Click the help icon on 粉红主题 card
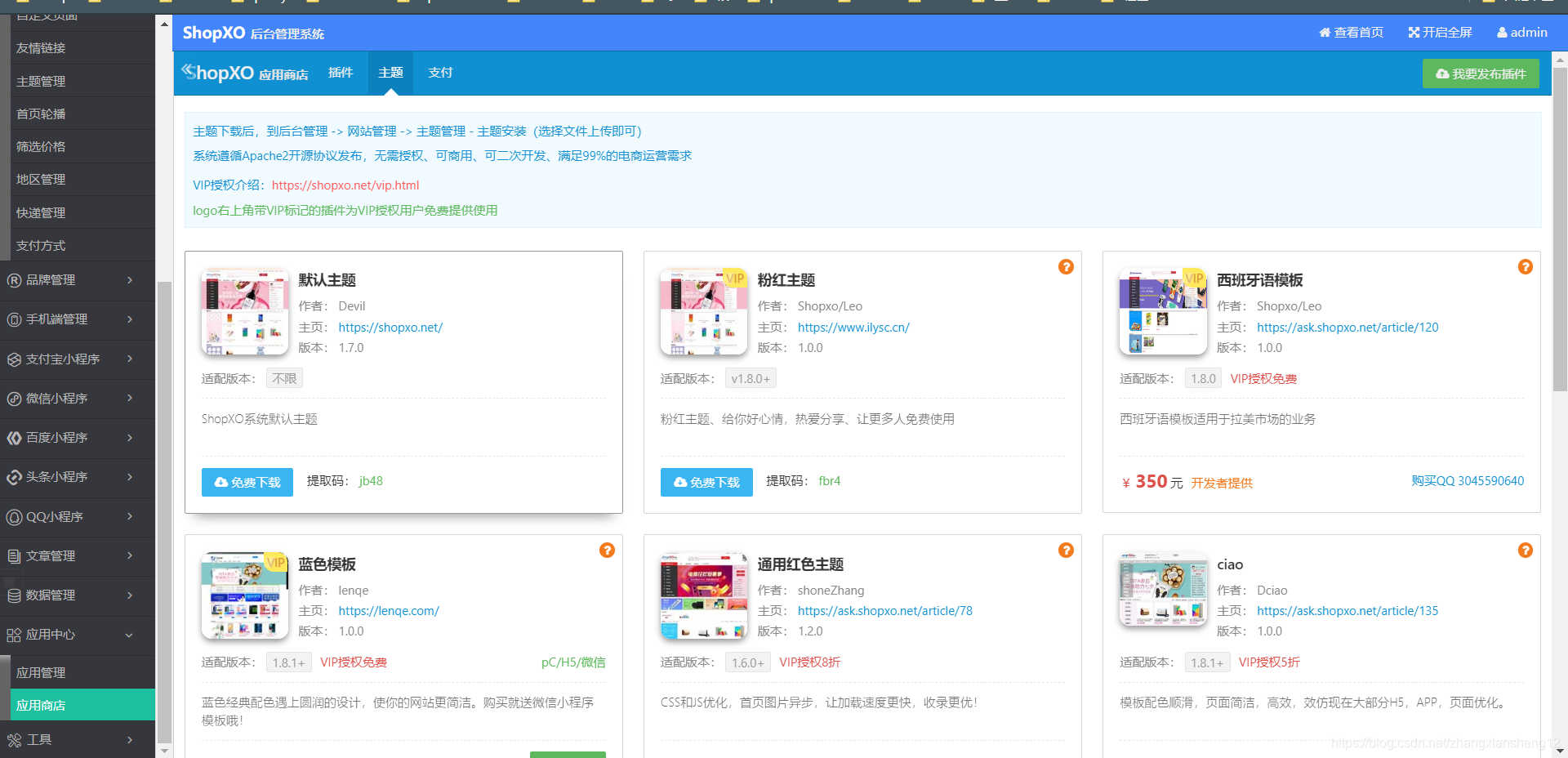 point(1066,267)
